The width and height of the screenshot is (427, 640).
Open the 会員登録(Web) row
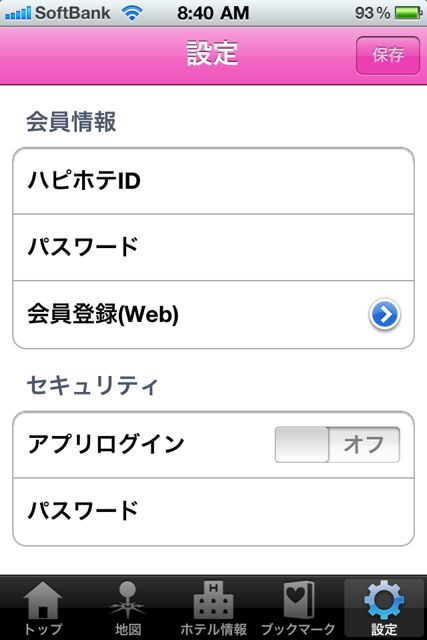click(214, 315)
